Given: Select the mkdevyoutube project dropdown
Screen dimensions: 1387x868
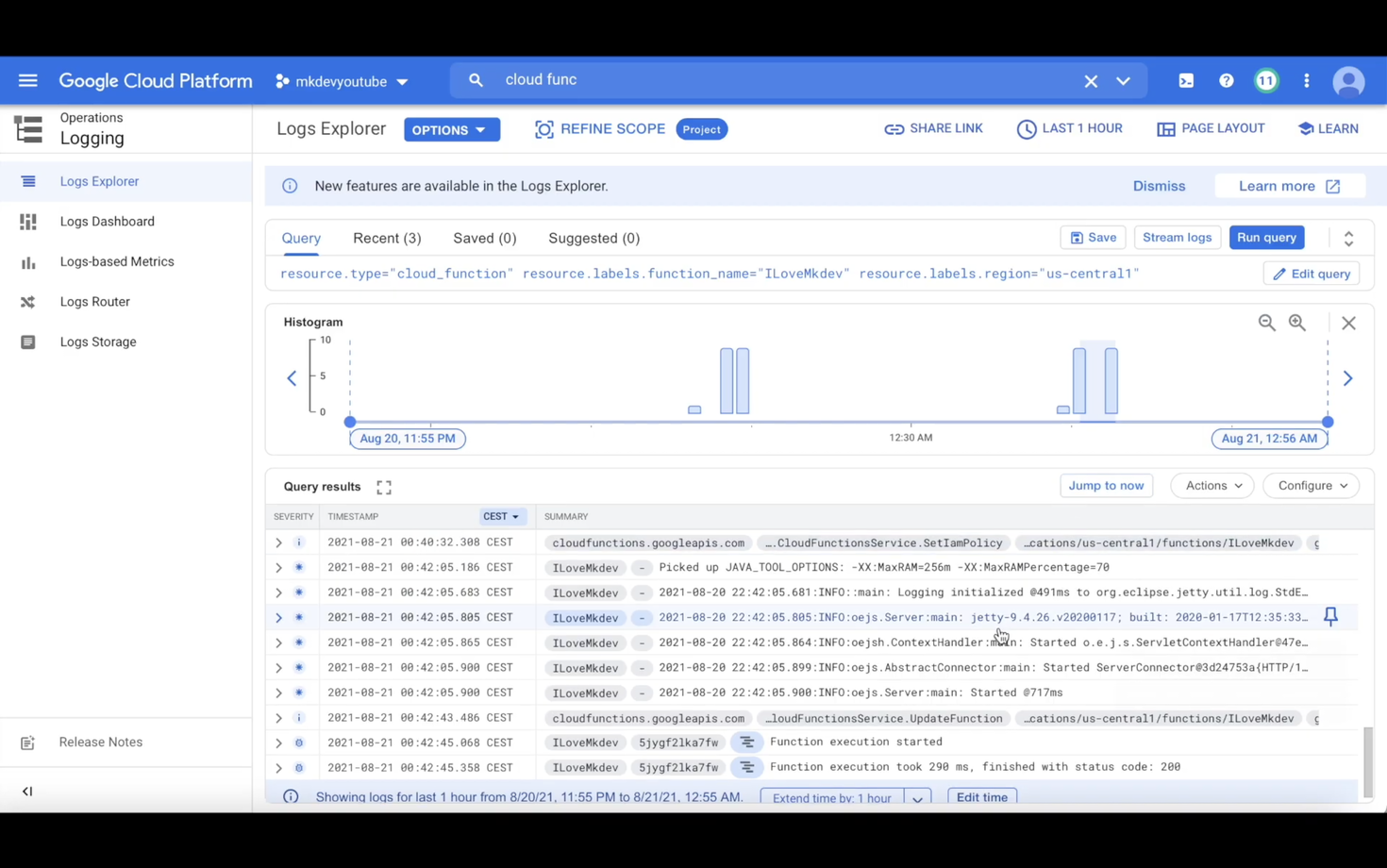Looking at the screenshot, I should [x=342, y=81].
